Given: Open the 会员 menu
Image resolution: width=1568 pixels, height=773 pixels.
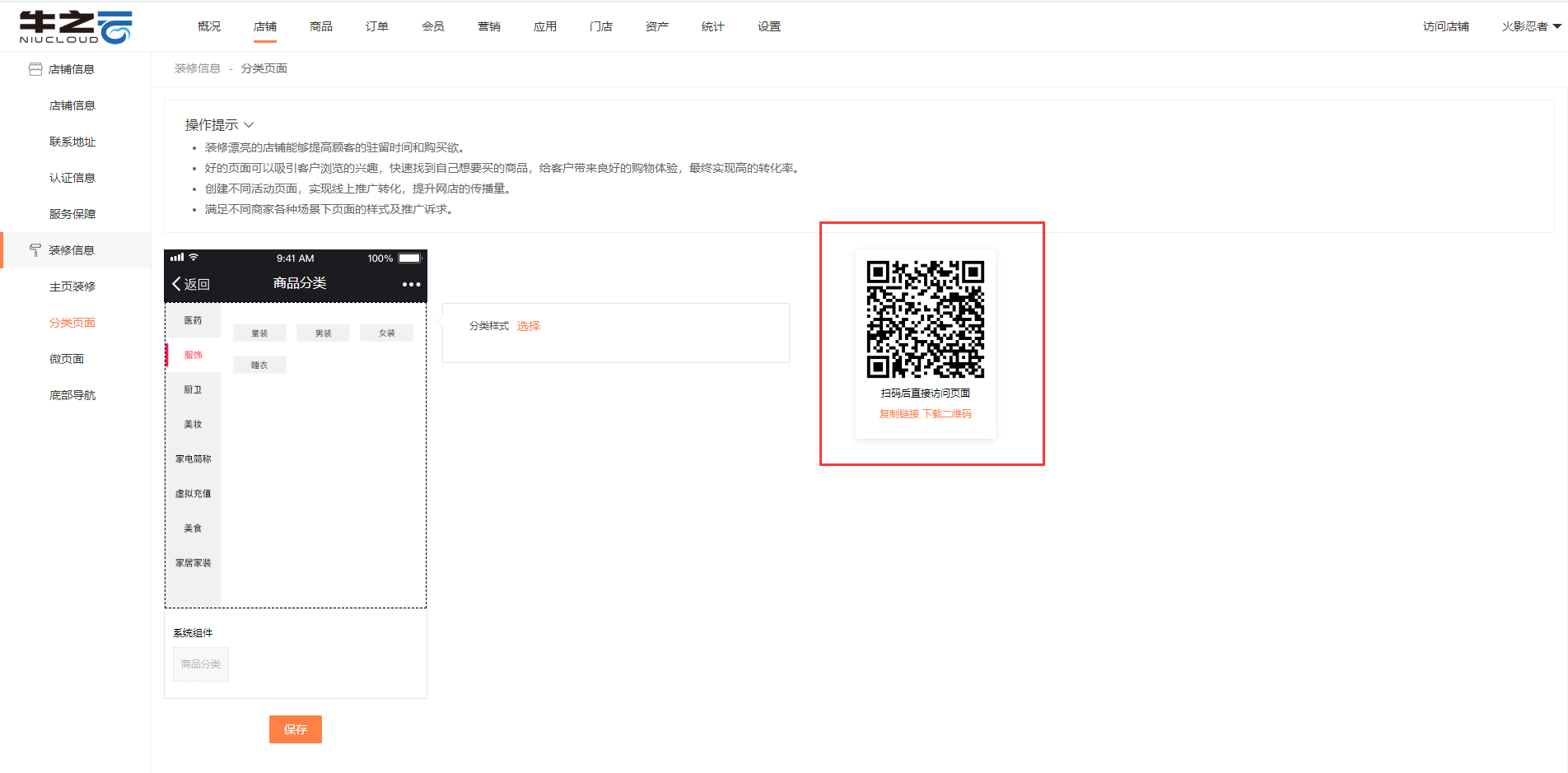Looking at the screenshot, I should tap(433, 26).
